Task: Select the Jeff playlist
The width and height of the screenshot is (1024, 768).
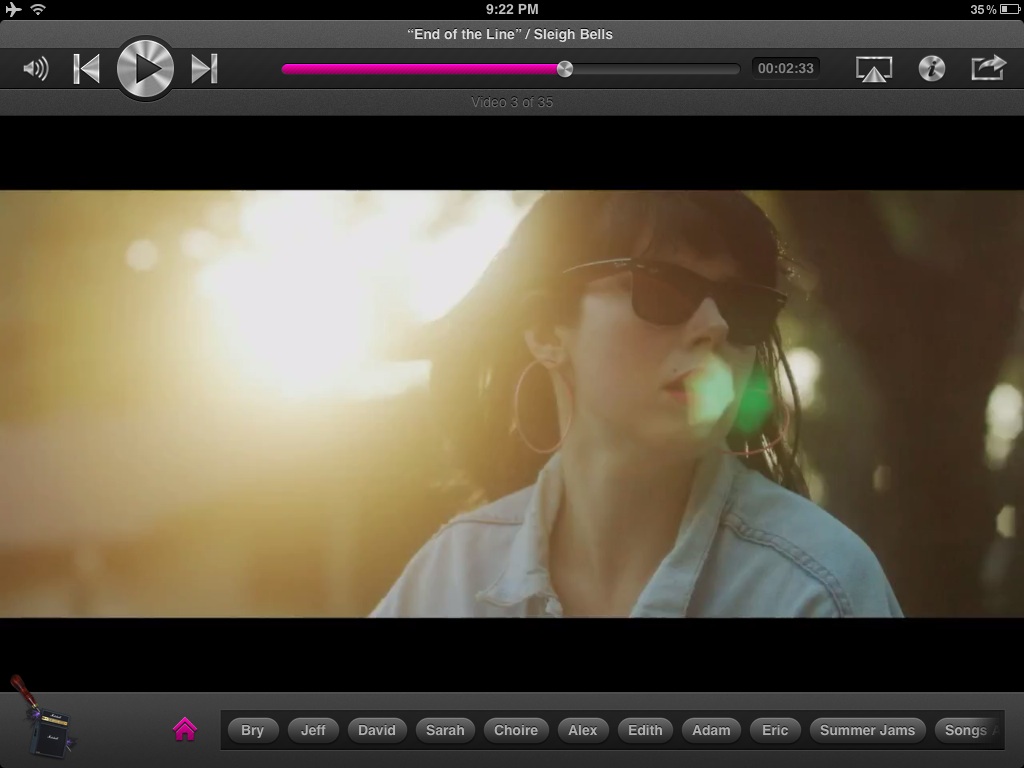Action: click(x=313, y=730)
